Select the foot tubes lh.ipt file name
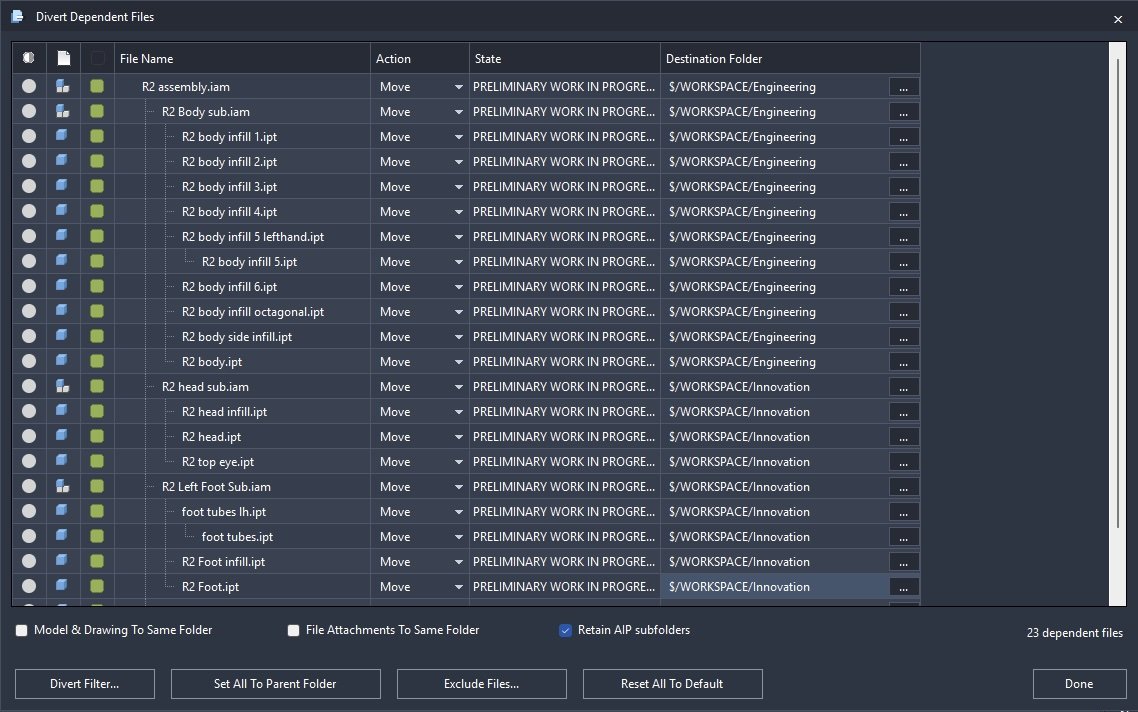 tap(224, 512)
